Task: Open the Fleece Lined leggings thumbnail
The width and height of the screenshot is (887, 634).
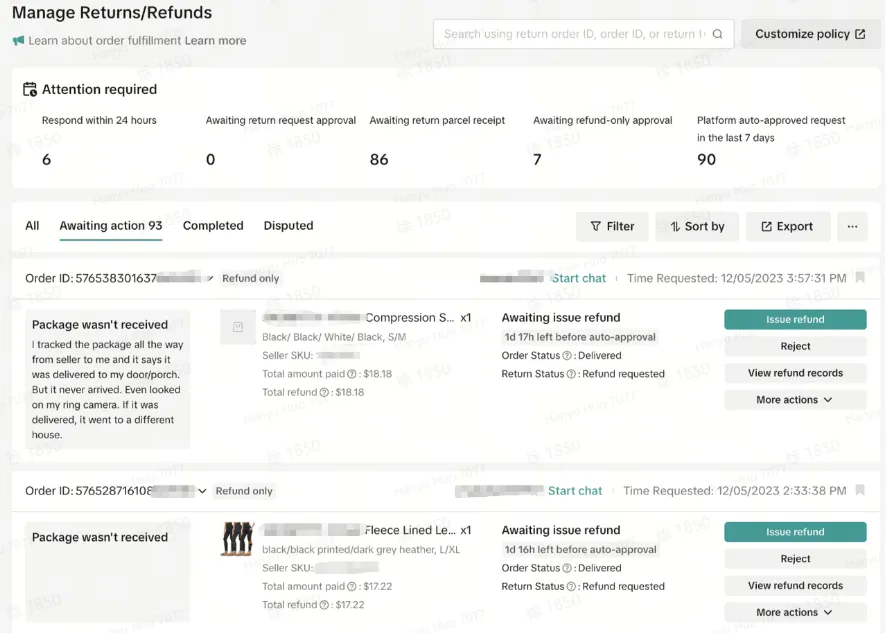Action: (x=238, y=539)
